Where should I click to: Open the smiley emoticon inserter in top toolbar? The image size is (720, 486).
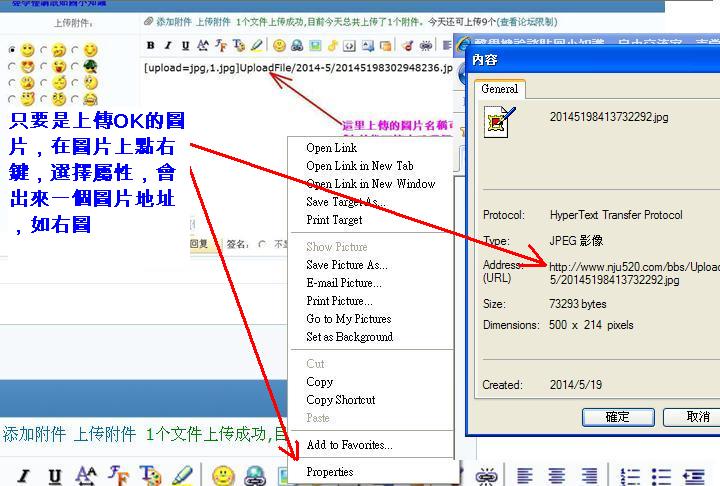pos(279,45)
